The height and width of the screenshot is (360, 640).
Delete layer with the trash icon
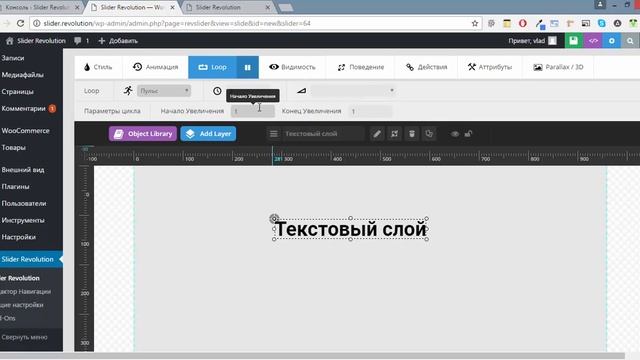click(412, 133)
